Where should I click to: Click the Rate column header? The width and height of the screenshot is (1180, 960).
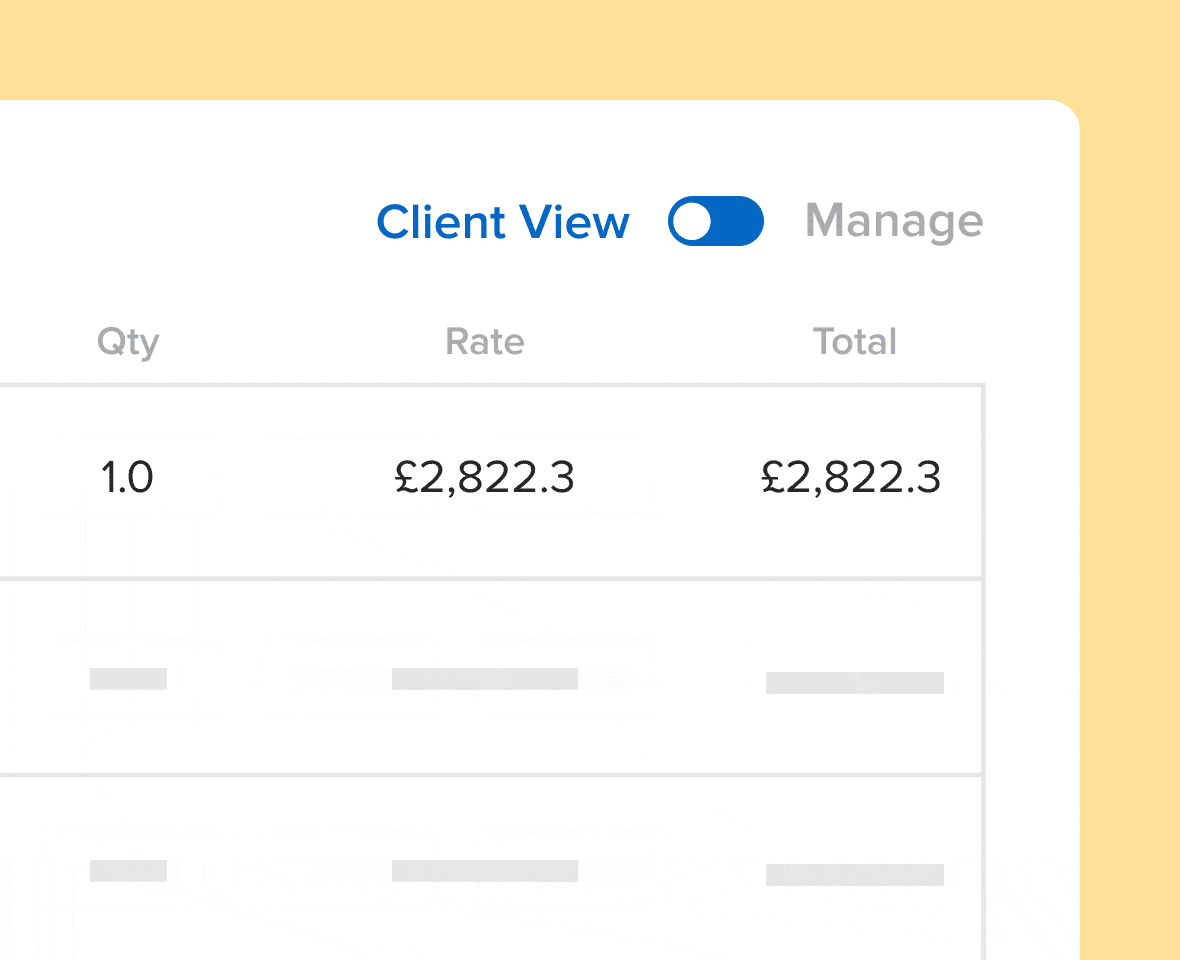tap(485, 342)
